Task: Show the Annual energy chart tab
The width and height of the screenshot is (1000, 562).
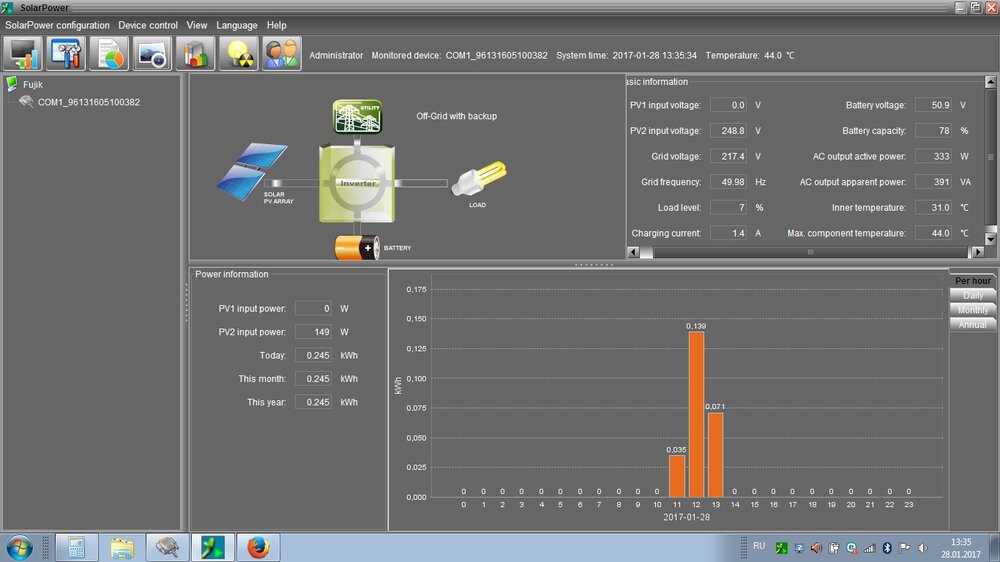Action: (972, 324)
